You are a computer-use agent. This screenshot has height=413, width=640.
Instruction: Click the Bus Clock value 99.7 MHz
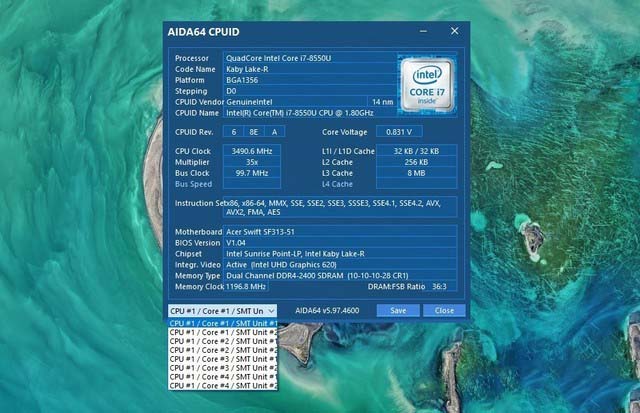(252, 173)
